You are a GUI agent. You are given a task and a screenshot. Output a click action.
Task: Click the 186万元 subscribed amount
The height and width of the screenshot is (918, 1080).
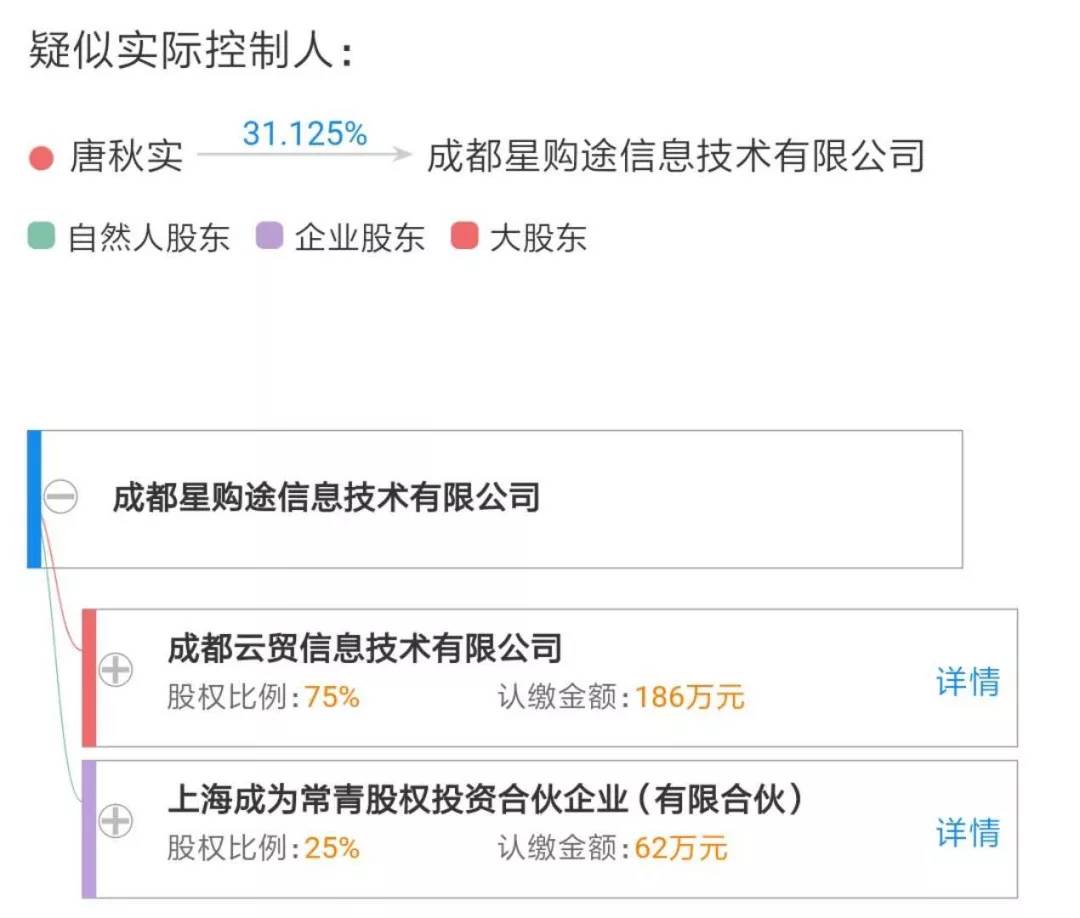690,699
